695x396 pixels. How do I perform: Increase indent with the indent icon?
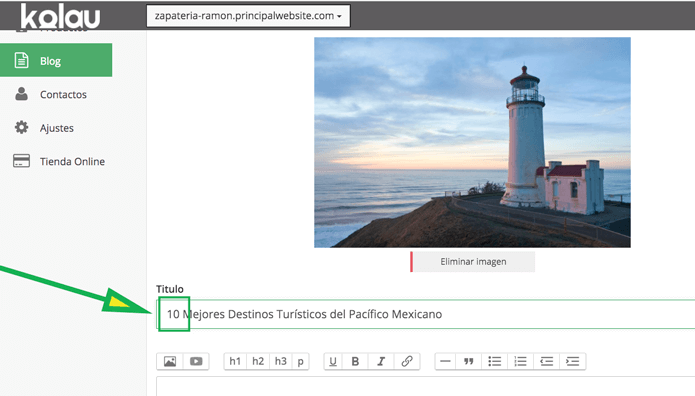[x=573, y=361]
